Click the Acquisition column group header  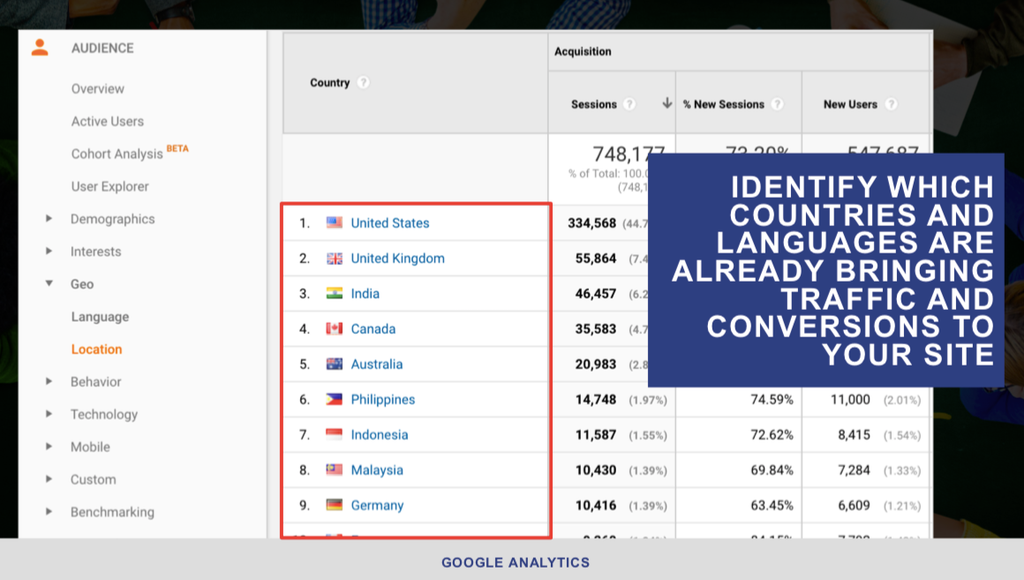583,52
